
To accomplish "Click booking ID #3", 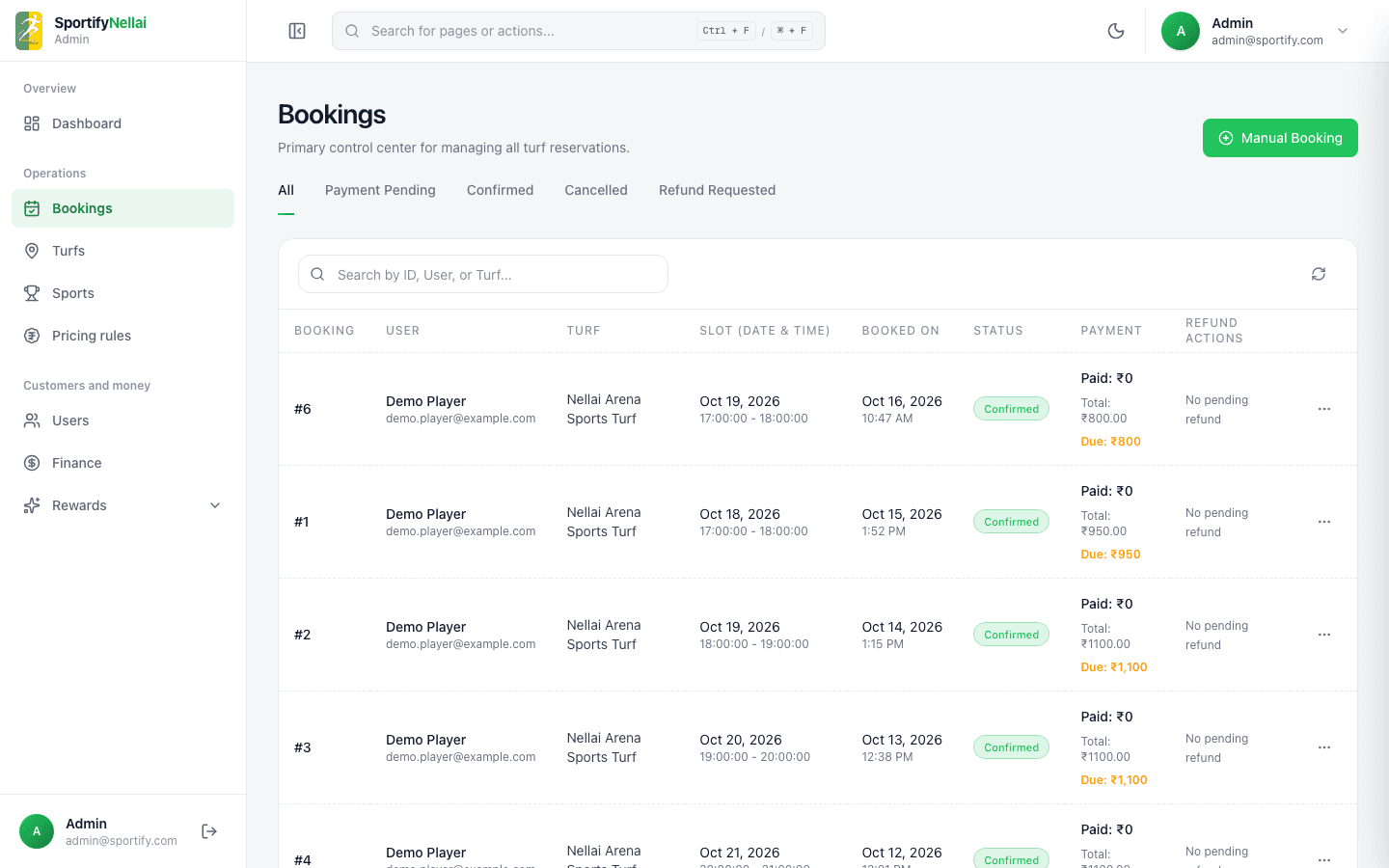I will tap(303, 747).
